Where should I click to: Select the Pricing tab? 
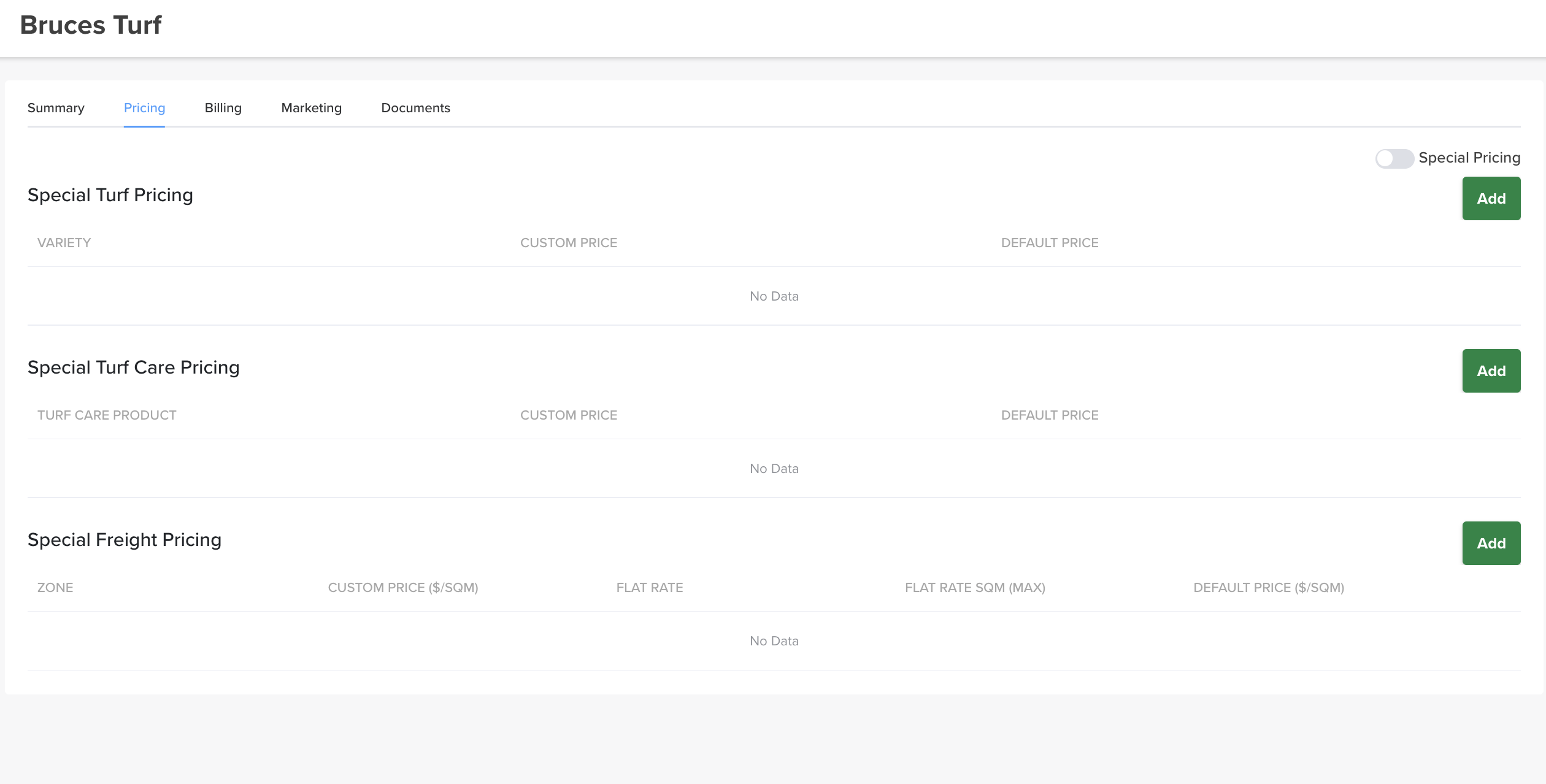[144, 108]
